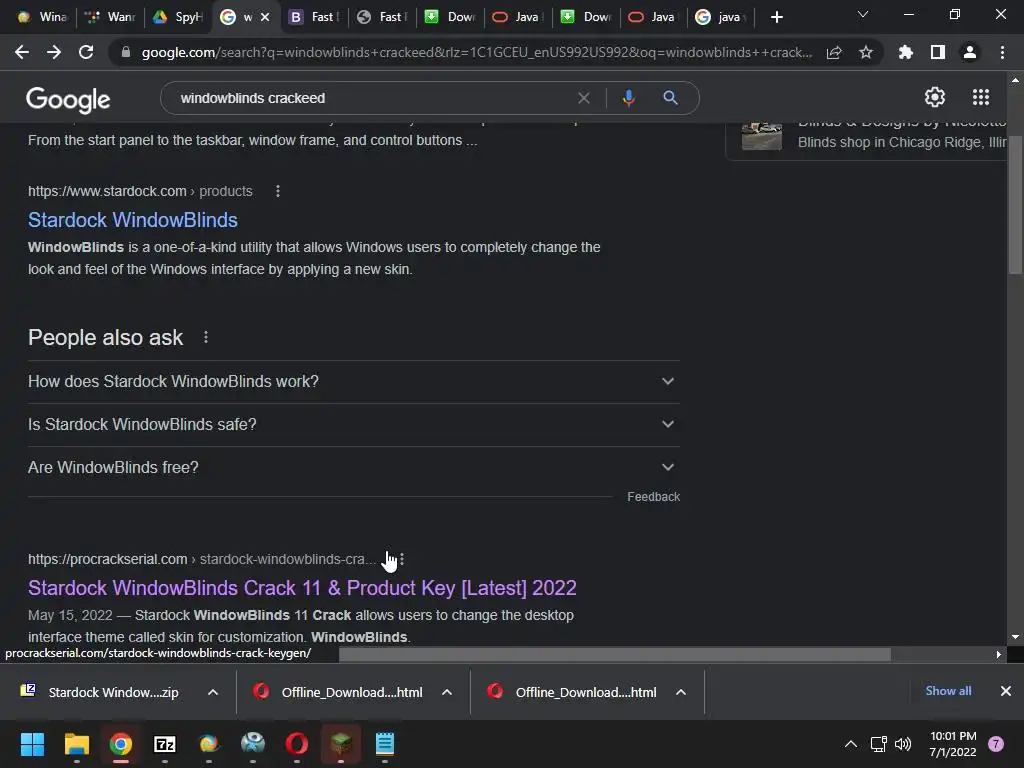Close the active Google search tab
This screenshot has width=1024, height=768.
(265, 17)
